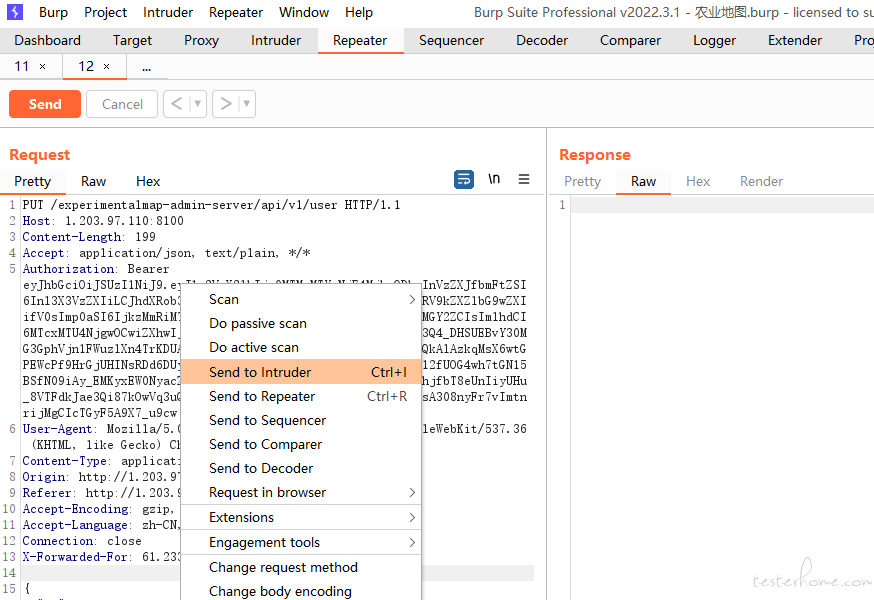Select the Request Raw view tab
Image resolution: width=874 pixels, height=600 pixels.
click(x=93, y=181)
